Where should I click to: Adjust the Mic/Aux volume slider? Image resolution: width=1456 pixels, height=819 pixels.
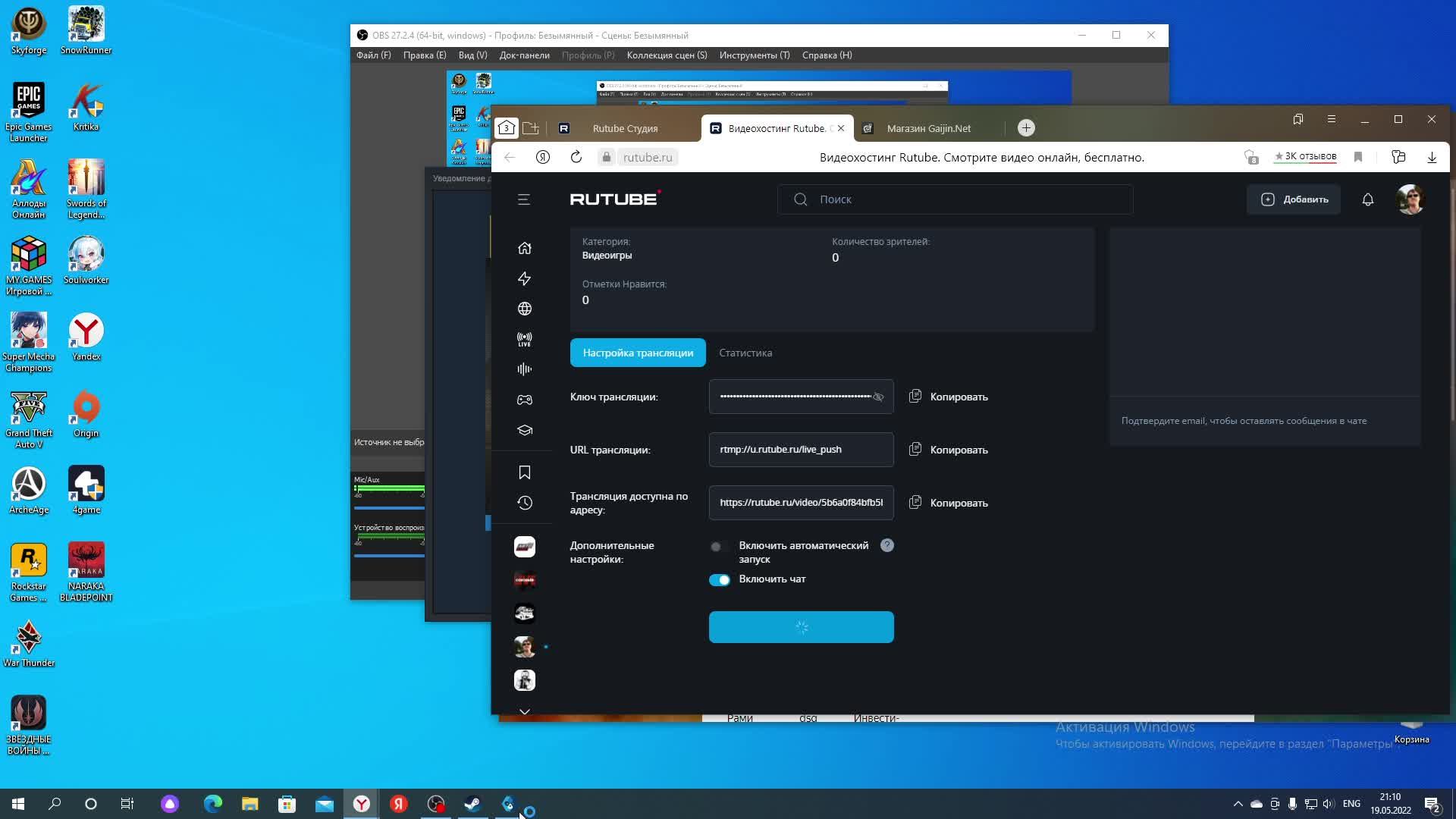[x=389, y=507]
